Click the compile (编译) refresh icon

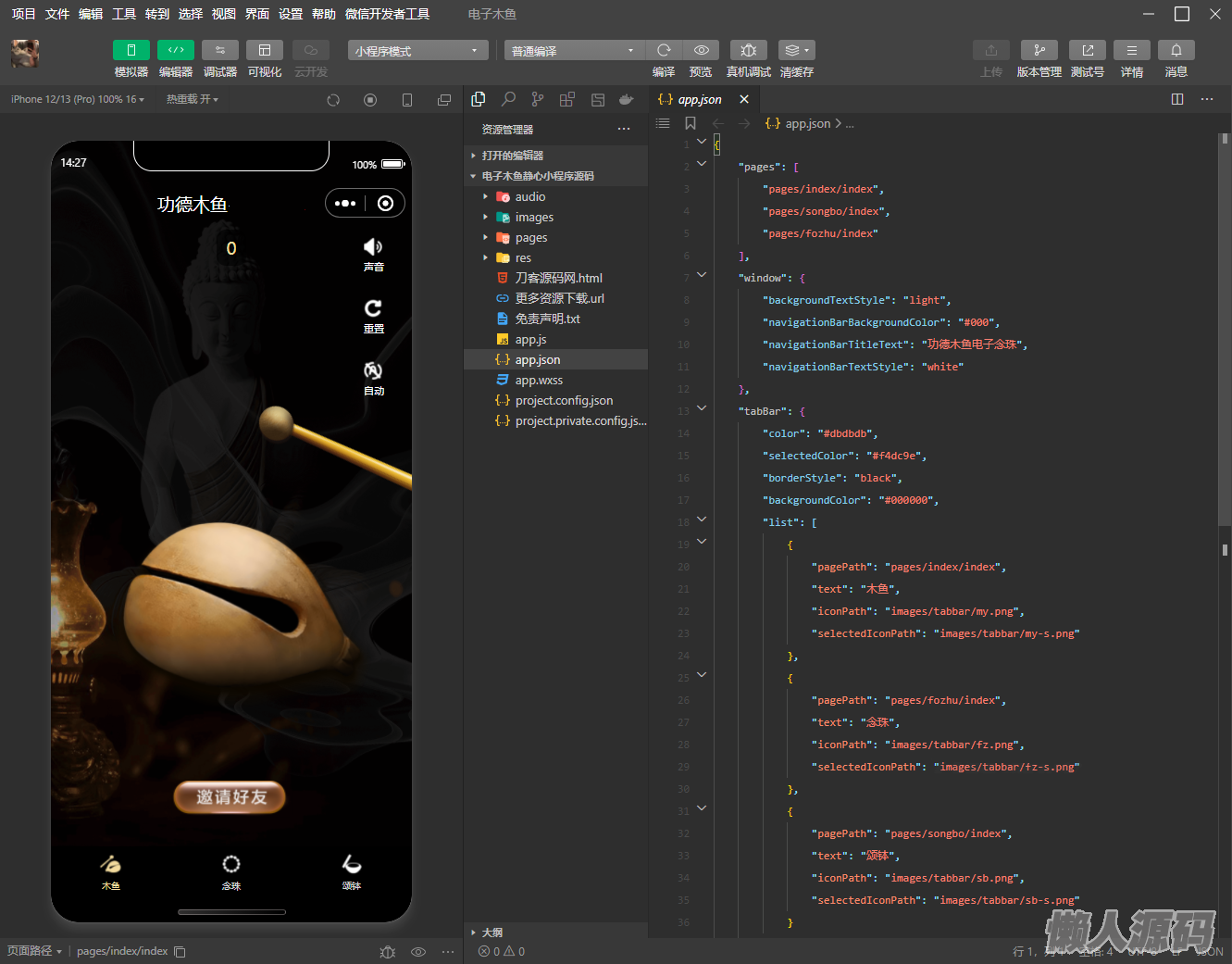(x=664, y=51)
